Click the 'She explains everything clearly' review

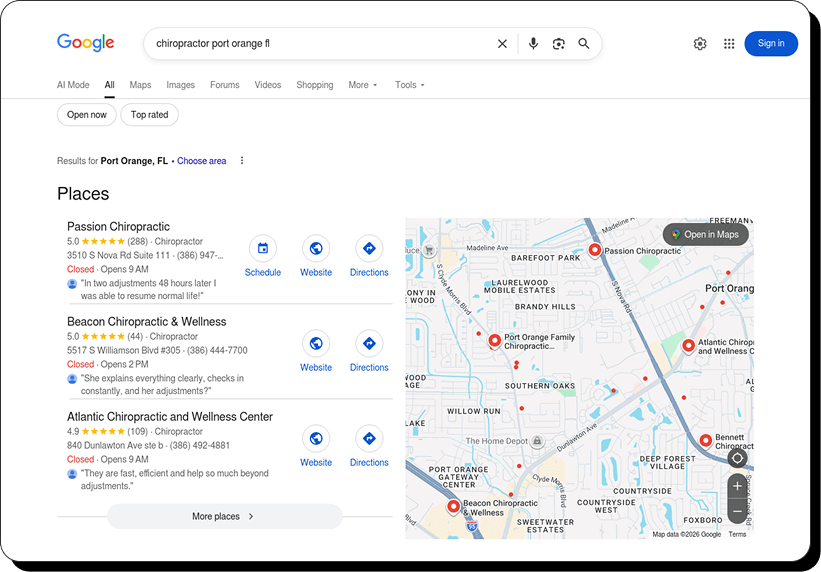162,384
